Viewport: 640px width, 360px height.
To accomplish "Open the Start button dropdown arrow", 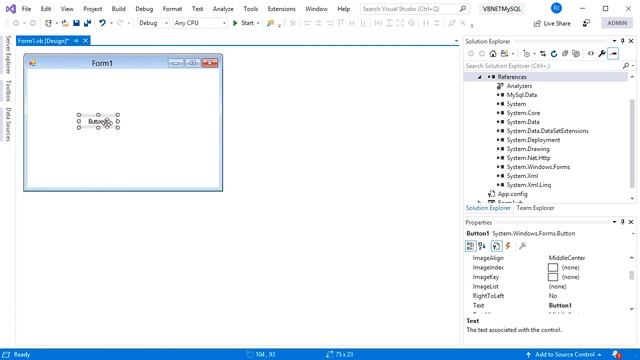I will pos(258,23).
